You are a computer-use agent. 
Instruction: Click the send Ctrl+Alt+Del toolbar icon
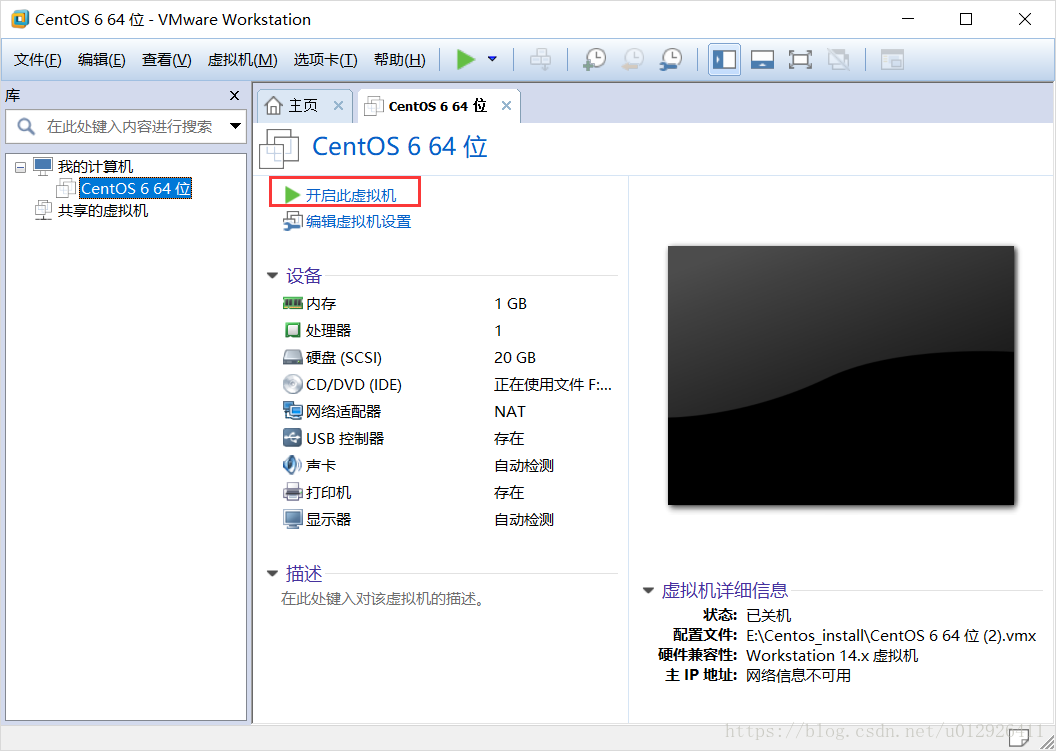click(540, 59)
